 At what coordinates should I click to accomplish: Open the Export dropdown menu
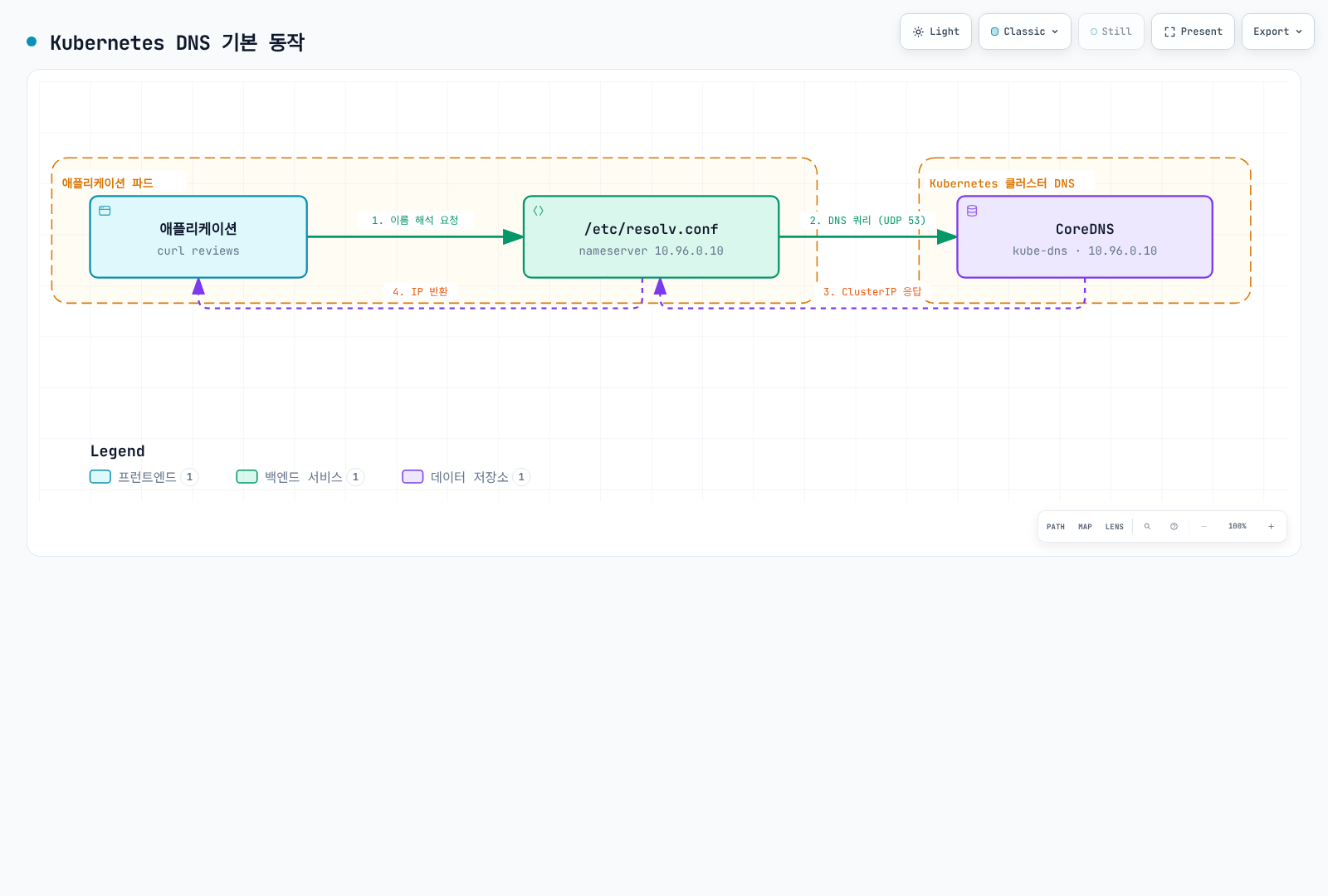[1278, 32]
